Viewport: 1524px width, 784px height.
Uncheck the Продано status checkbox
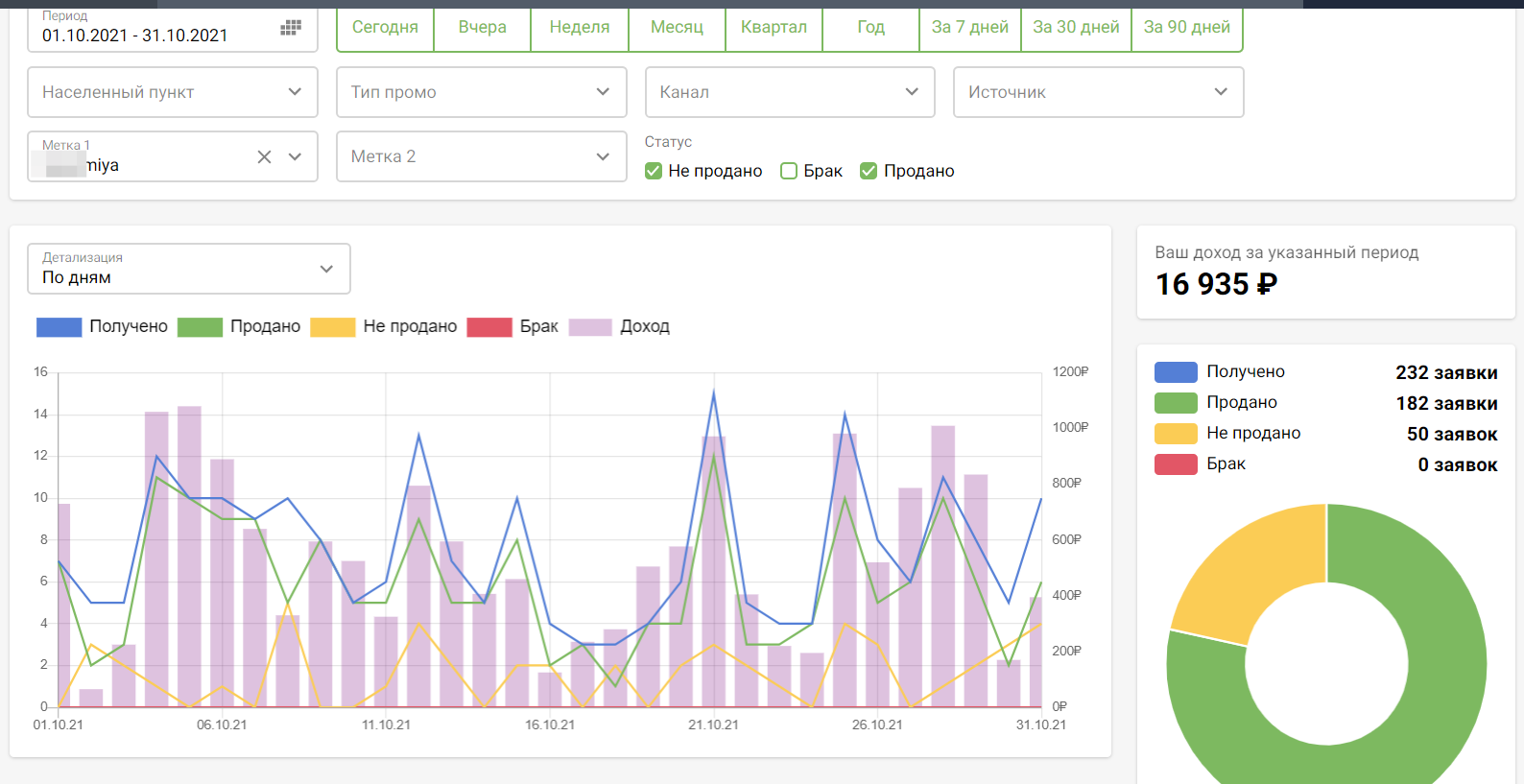click(869, 171)
